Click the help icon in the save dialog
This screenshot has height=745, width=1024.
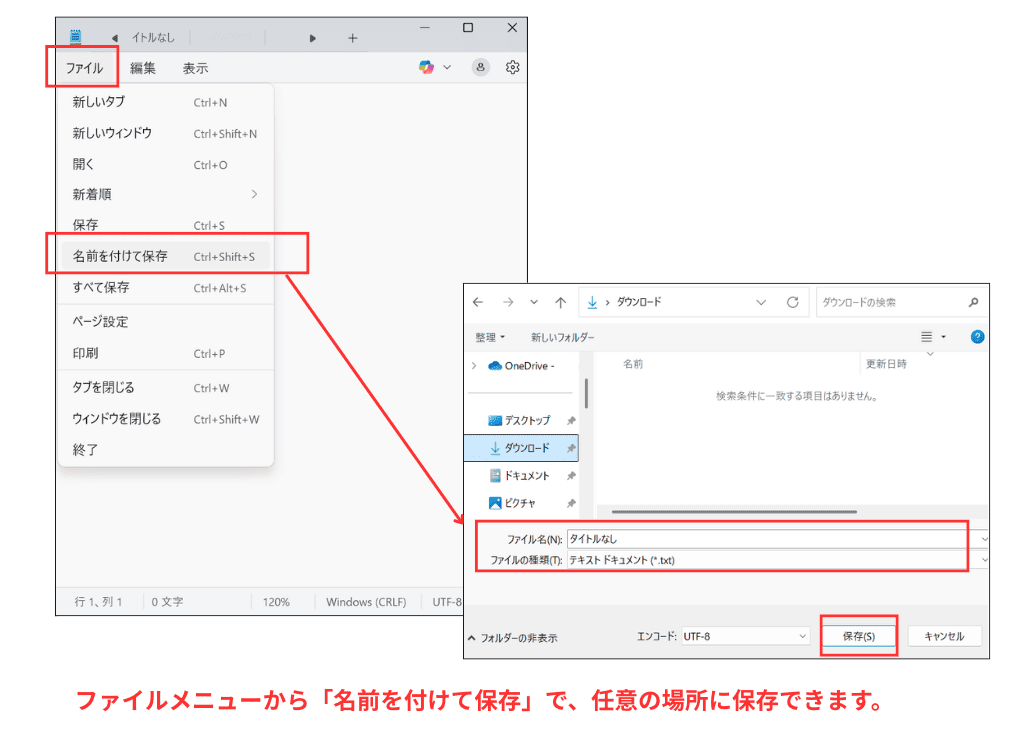pos(977,337)
